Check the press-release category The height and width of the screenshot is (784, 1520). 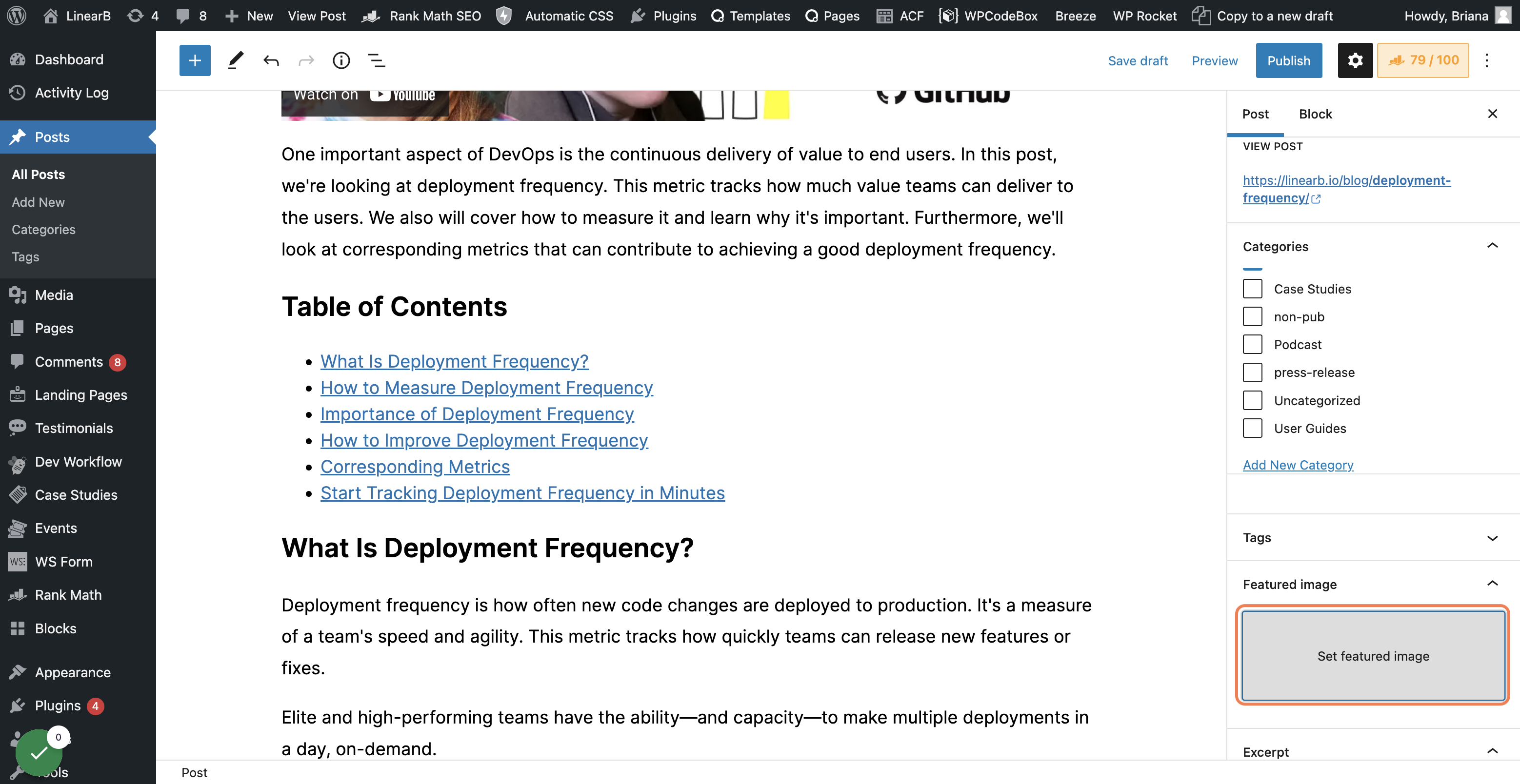pos(1252,373)
